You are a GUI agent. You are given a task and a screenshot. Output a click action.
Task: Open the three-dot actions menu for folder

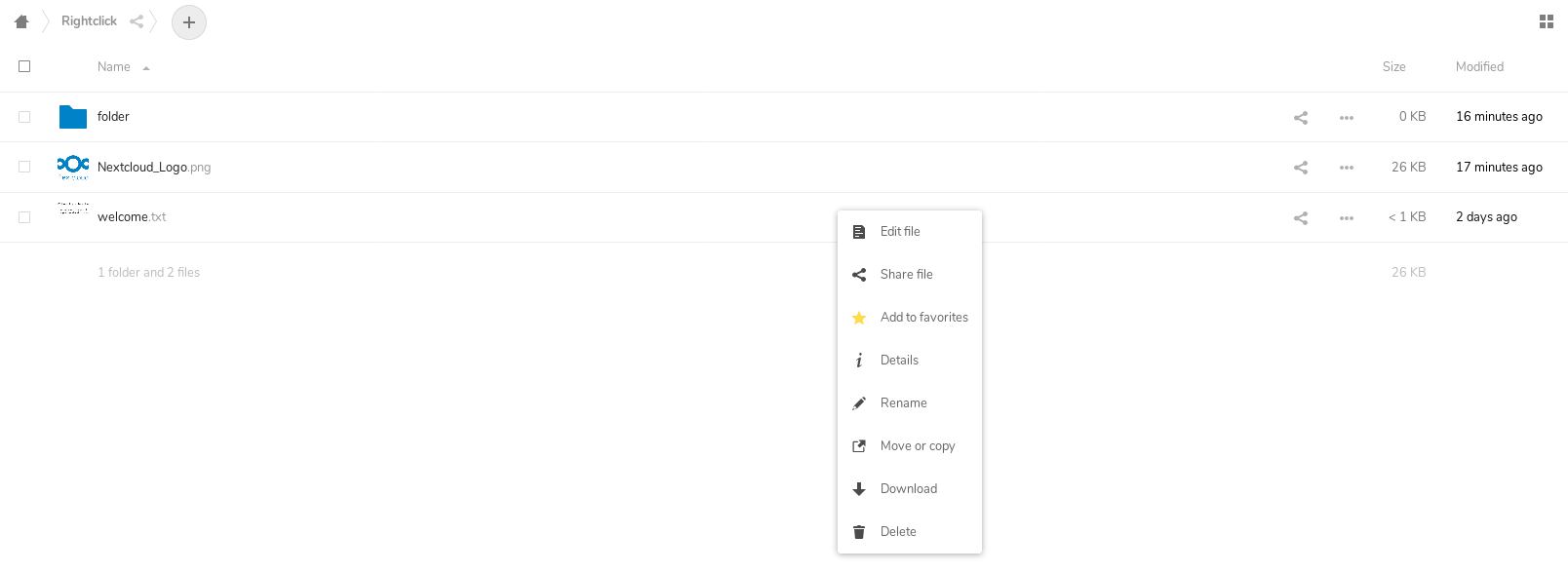[1347, 118]
